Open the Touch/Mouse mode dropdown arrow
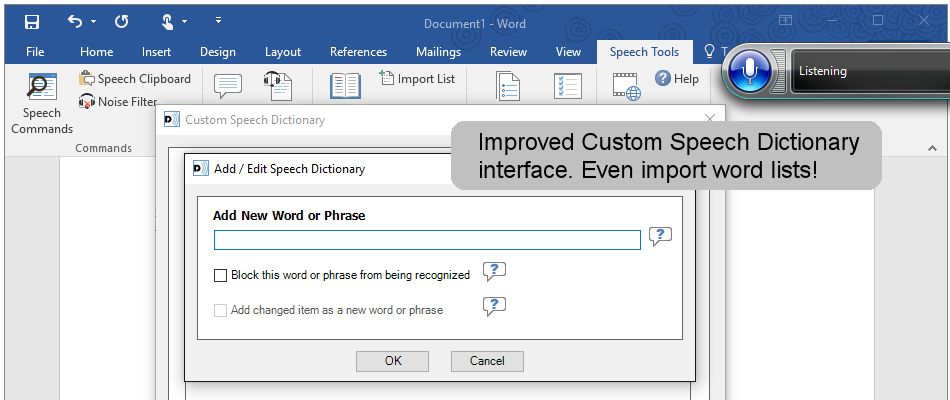950x400 pixels. (184, 22)
